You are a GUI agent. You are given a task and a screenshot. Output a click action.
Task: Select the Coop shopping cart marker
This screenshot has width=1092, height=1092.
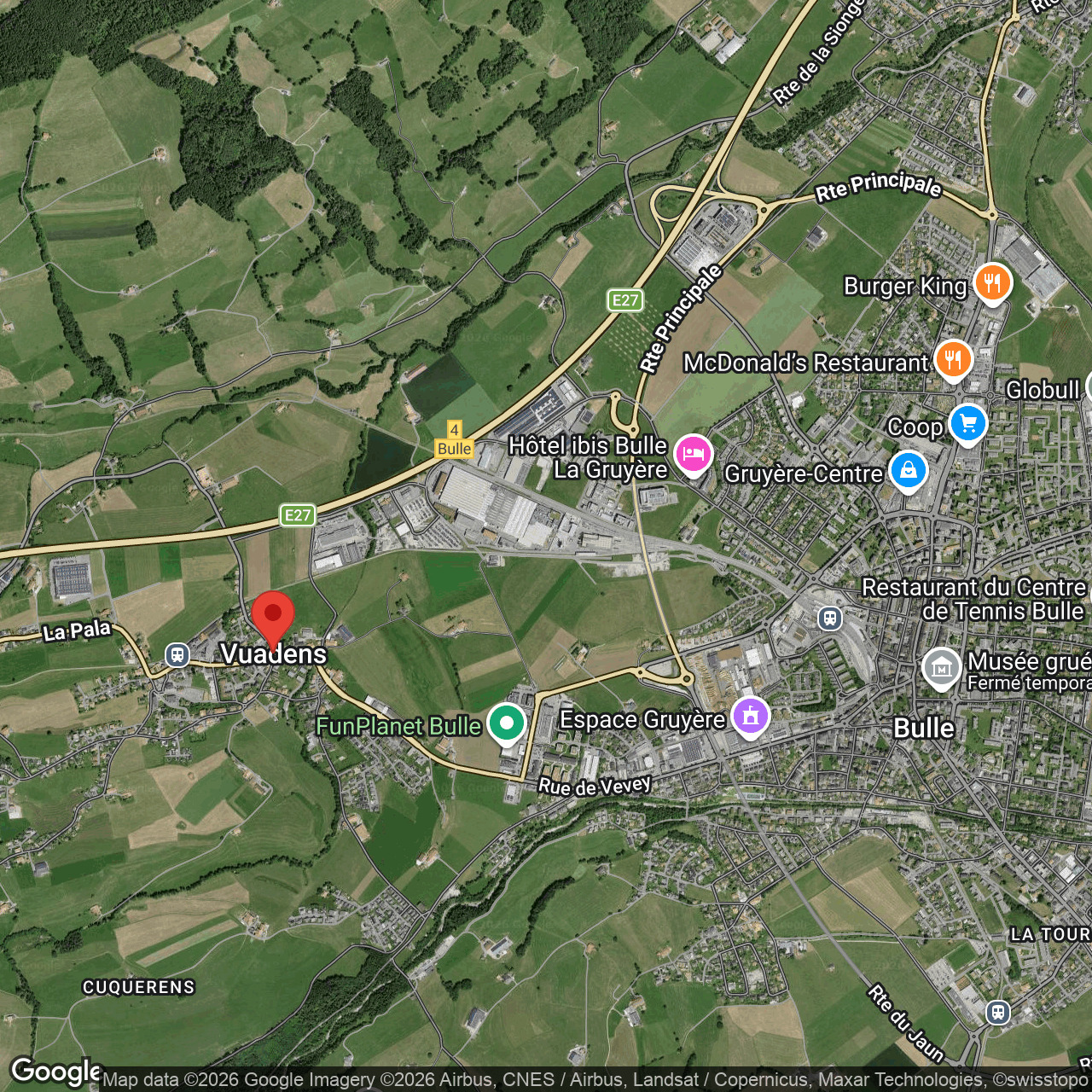(967, 424)
